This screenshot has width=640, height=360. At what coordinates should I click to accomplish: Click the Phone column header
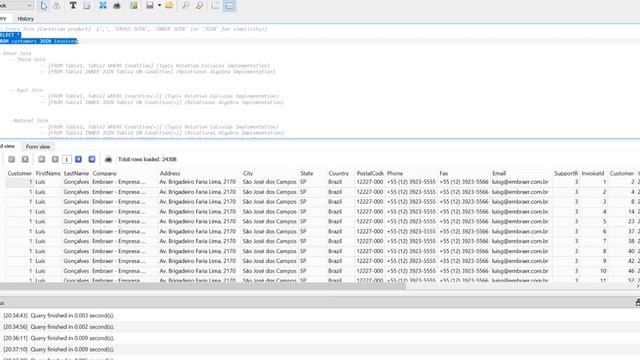pyautogui.click(x=412, y=173)
